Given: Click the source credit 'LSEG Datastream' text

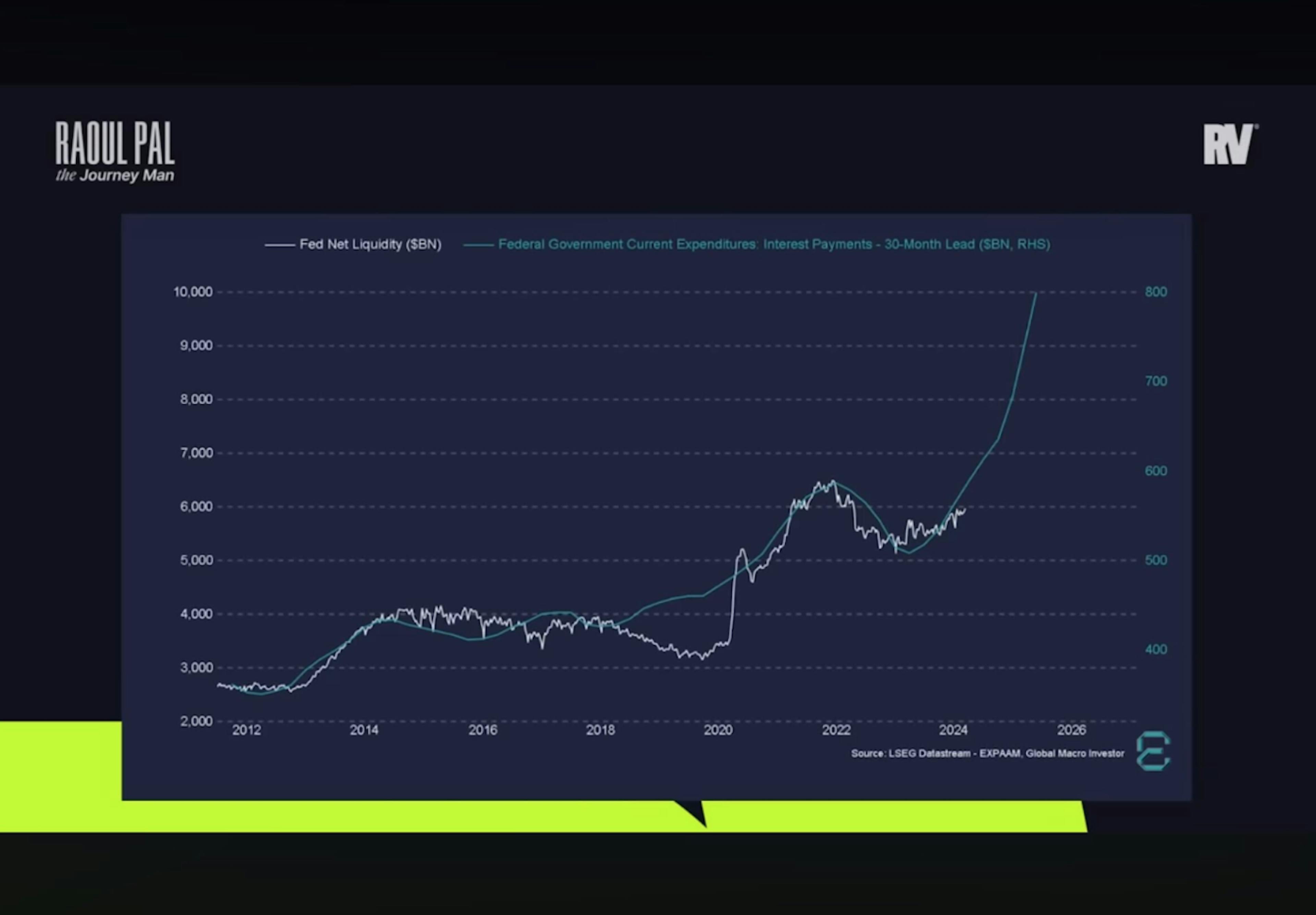Looking at the screenshot, I should pyautogui.click(x=988, y=753).
